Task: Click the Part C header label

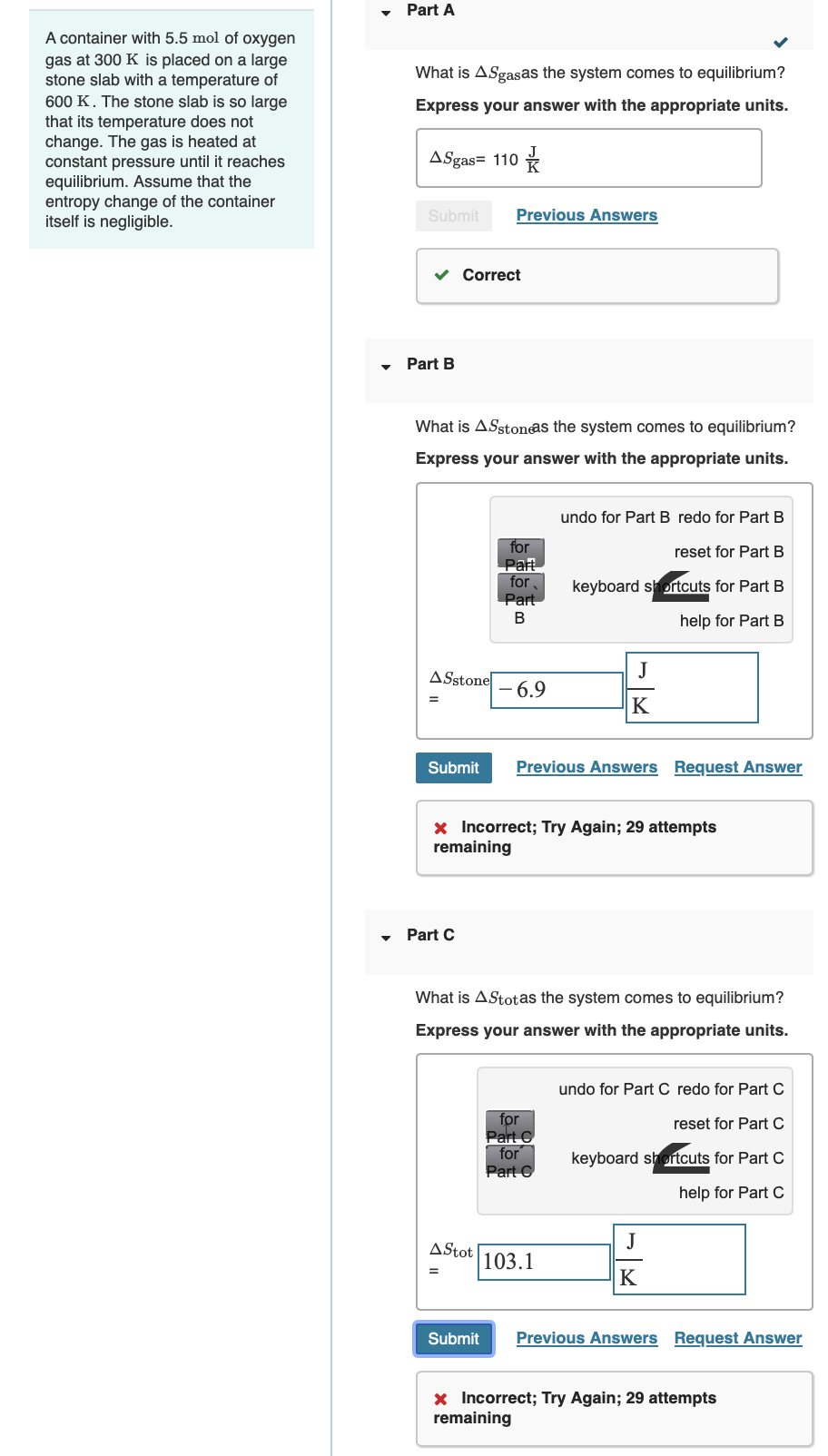Action: click(430, 934)
